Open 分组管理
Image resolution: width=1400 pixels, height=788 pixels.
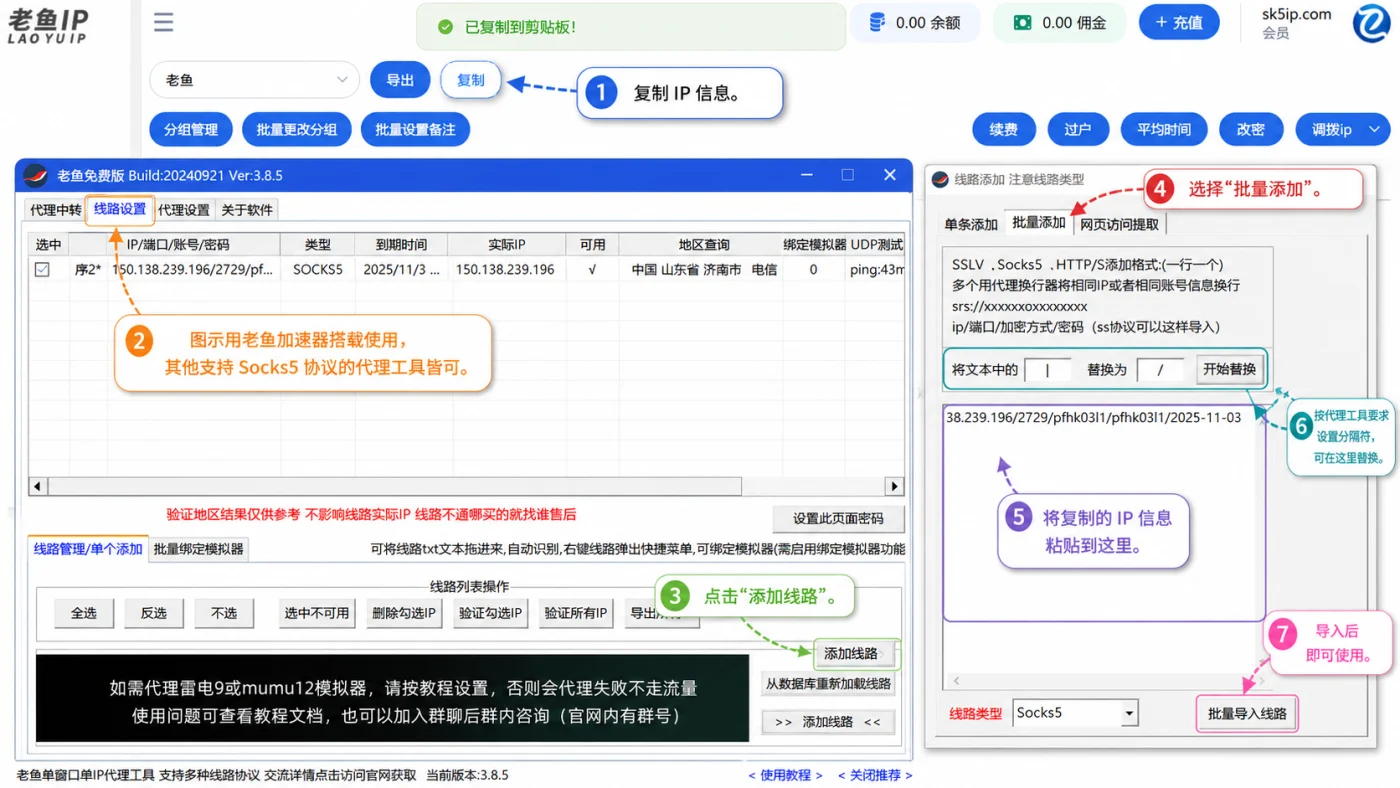[x=191, y=129]
